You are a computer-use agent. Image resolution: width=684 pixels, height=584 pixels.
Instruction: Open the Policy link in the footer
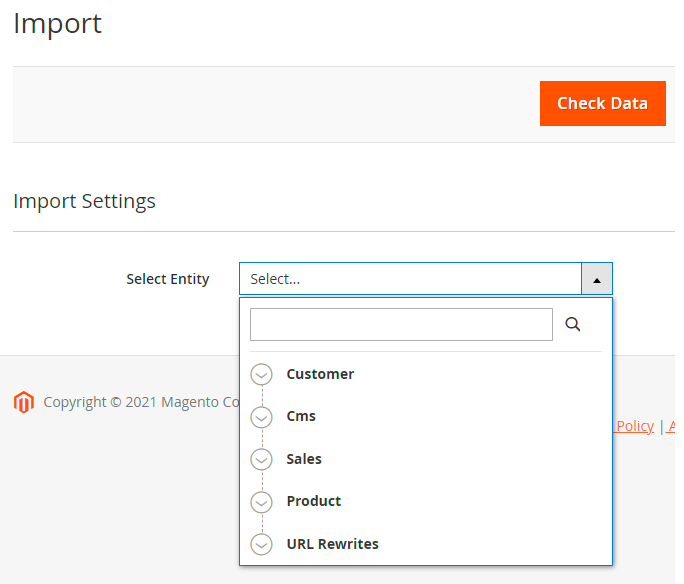tap(634, 426)
